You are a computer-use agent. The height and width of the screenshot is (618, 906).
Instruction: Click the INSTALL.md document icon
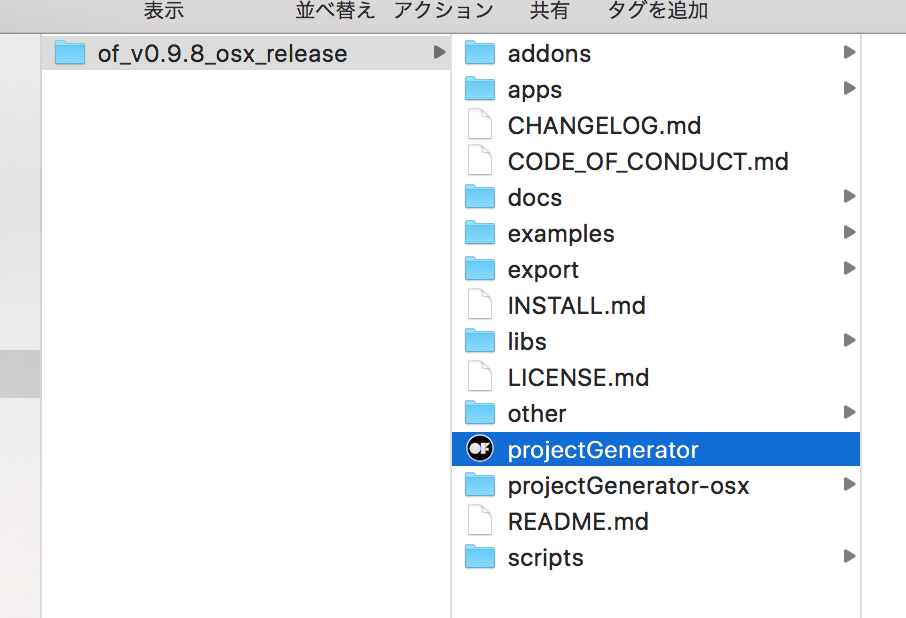pyautogui.click(x=480, y=305)
